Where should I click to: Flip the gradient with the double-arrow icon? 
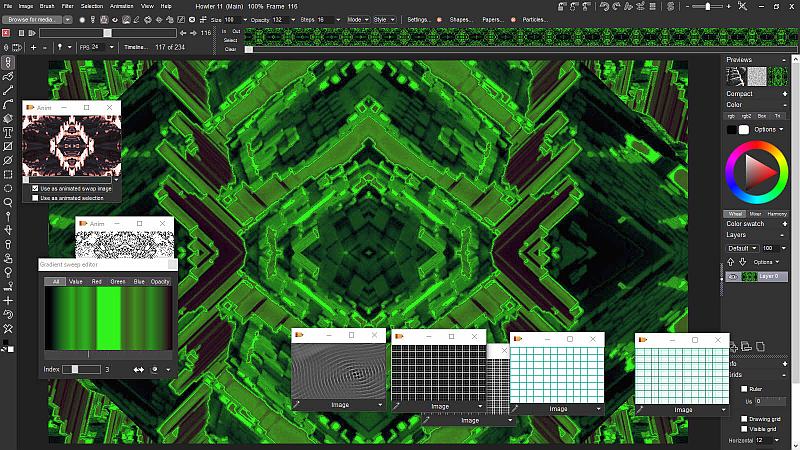click(x=139, y=370)
